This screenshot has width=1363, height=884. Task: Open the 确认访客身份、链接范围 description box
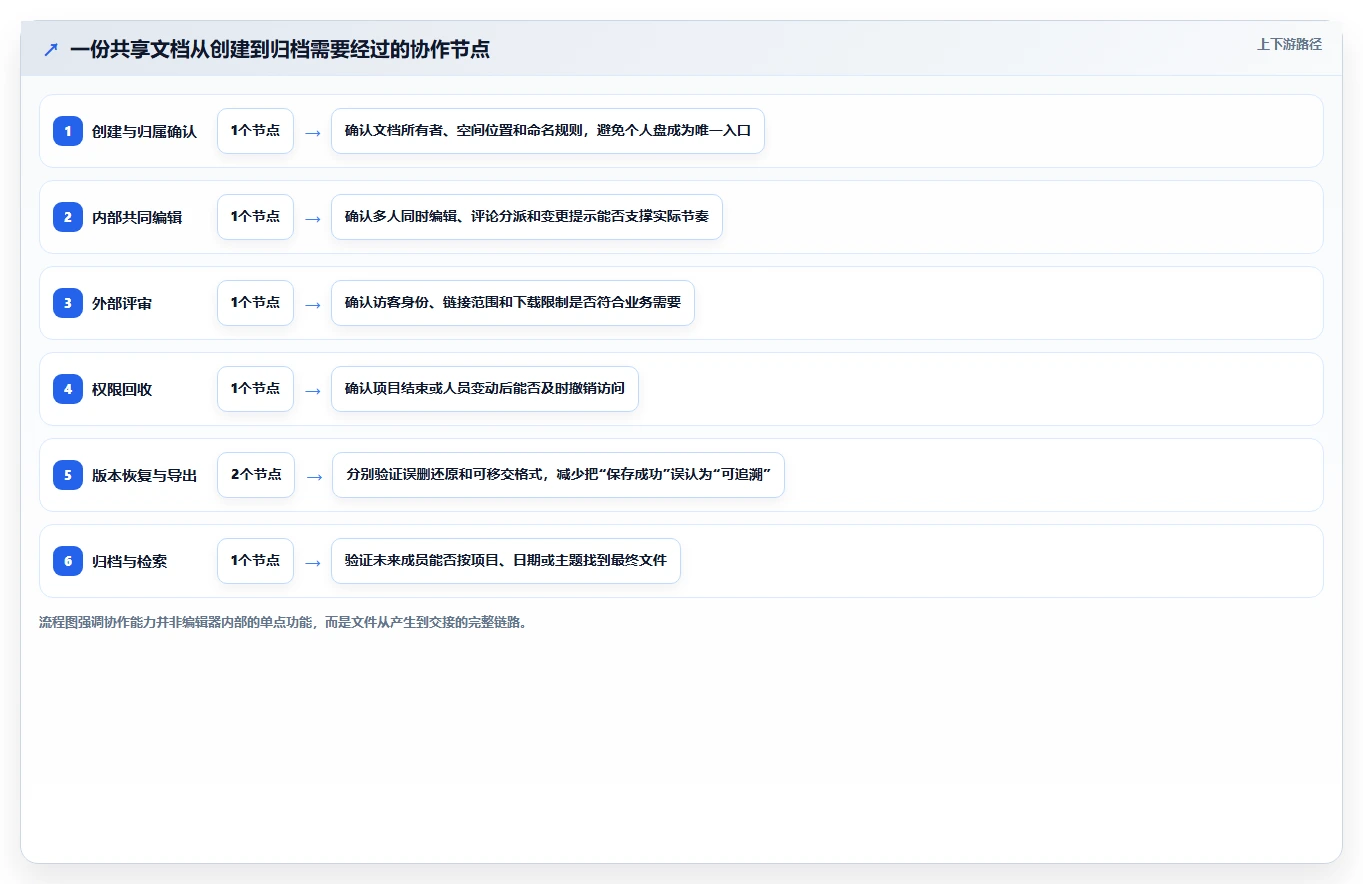click(x=513, y=303)
